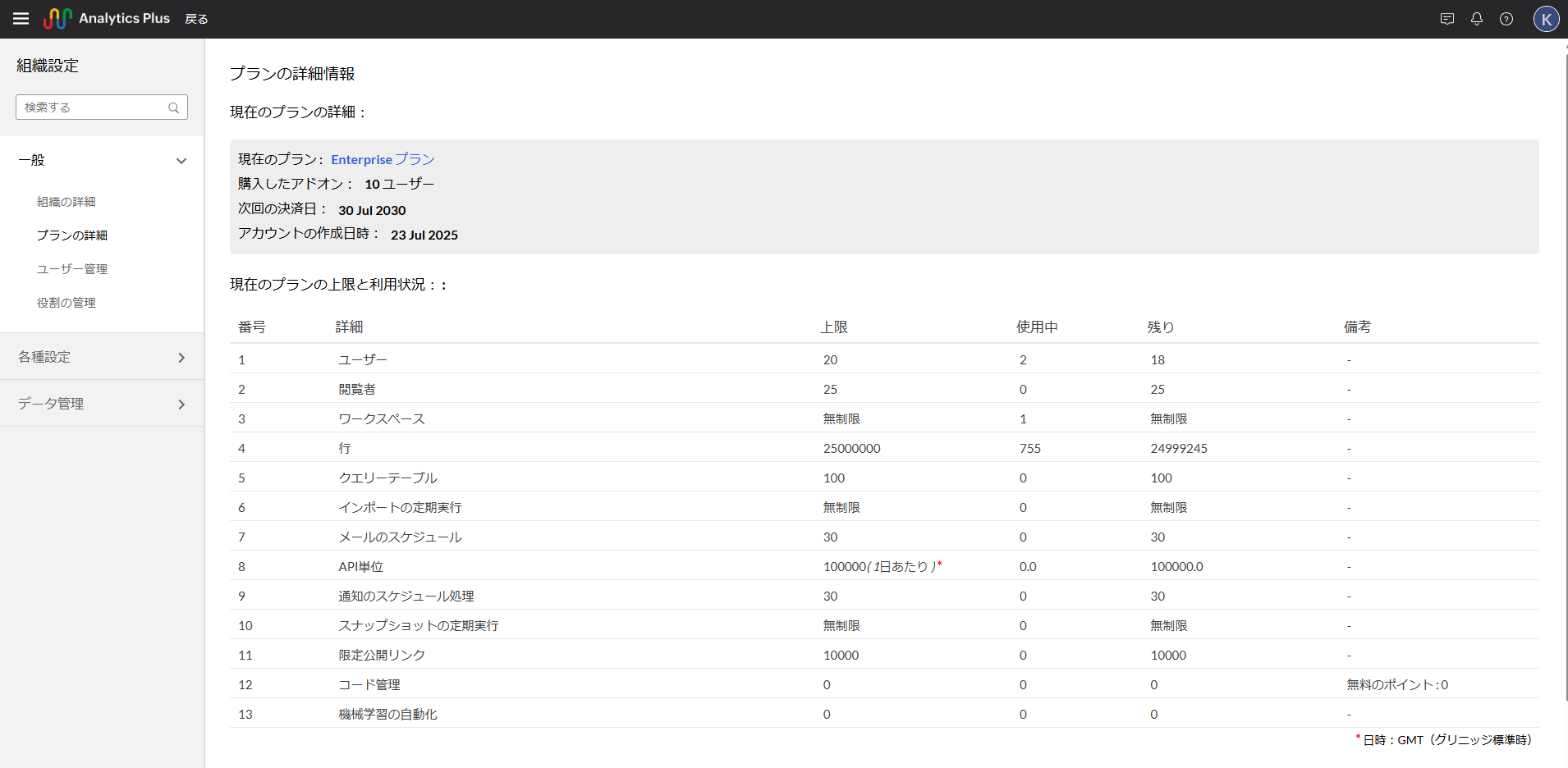Open the notifications bell
Viewport: 1568px width, 768px height.
(x=1477, y=19)
